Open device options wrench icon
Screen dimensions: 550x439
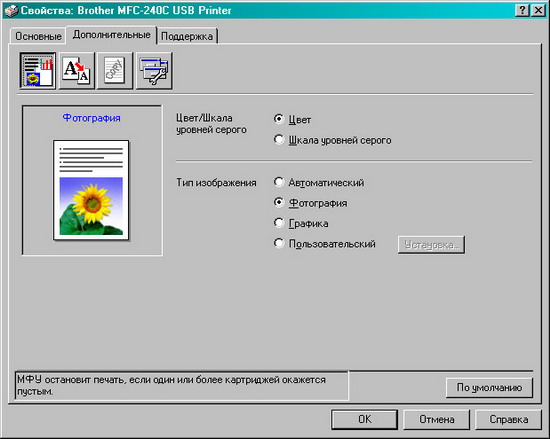(154, 70)
